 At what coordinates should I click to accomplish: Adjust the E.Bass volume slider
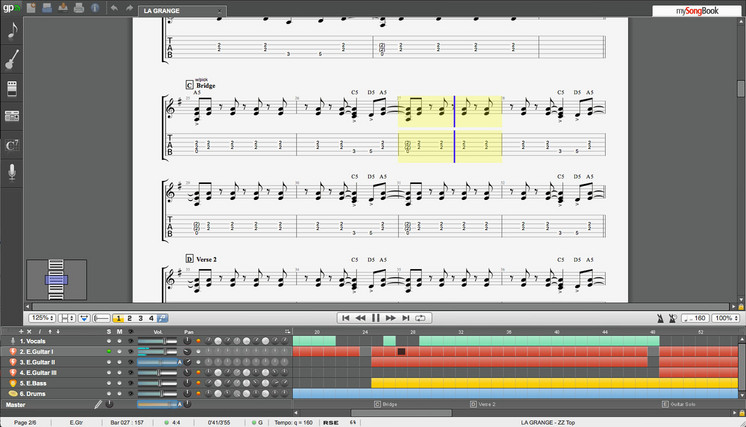click(x=157, y=383)
